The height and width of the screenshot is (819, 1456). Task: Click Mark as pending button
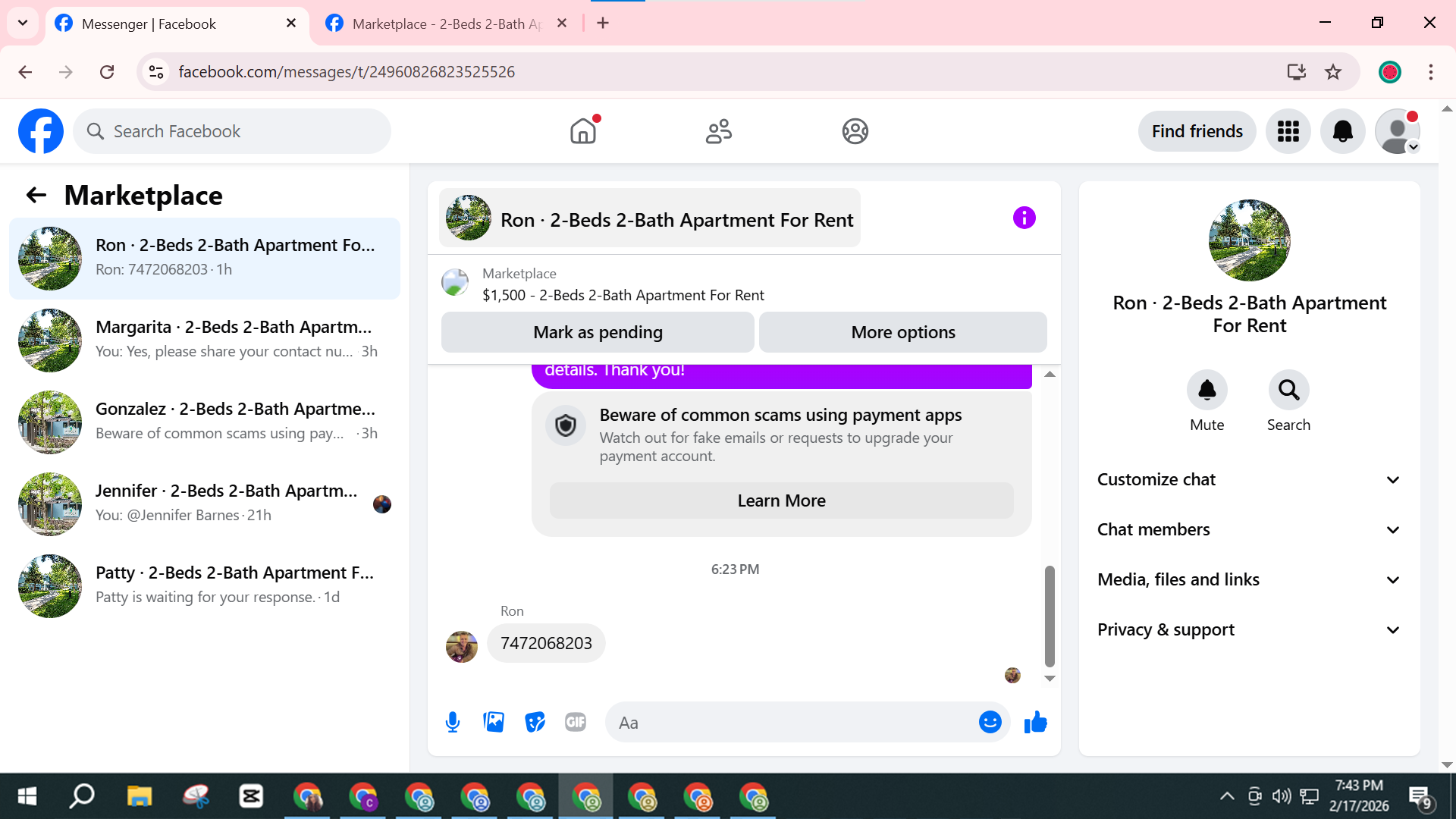click(598, 332)
